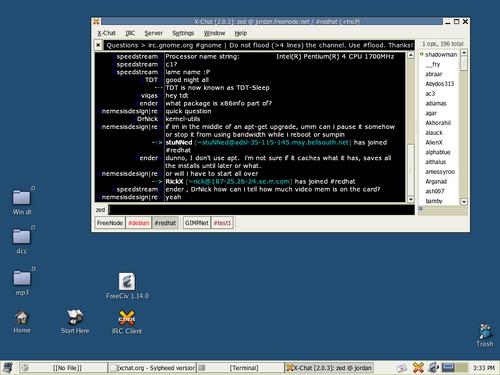500x375 pixels.
Task: Click user list scrollbar down arrow
Action: 464,202
